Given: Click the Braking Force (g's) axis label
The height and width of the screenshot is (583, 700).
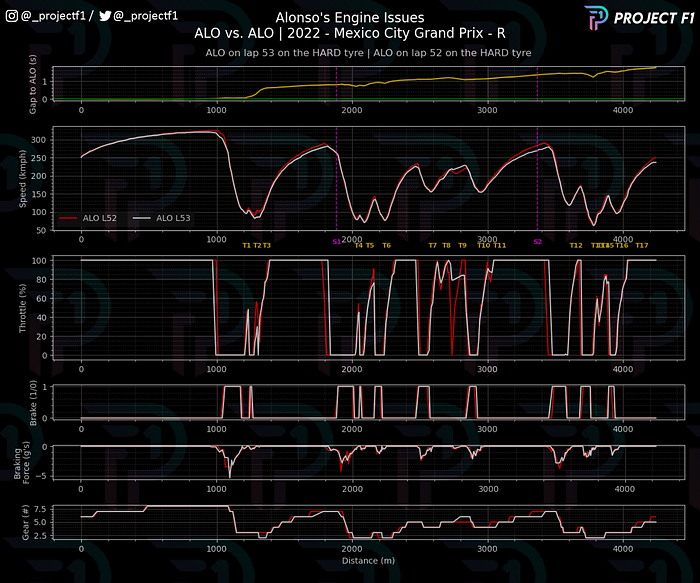Looking at the screenshot, I should [22, 463].
